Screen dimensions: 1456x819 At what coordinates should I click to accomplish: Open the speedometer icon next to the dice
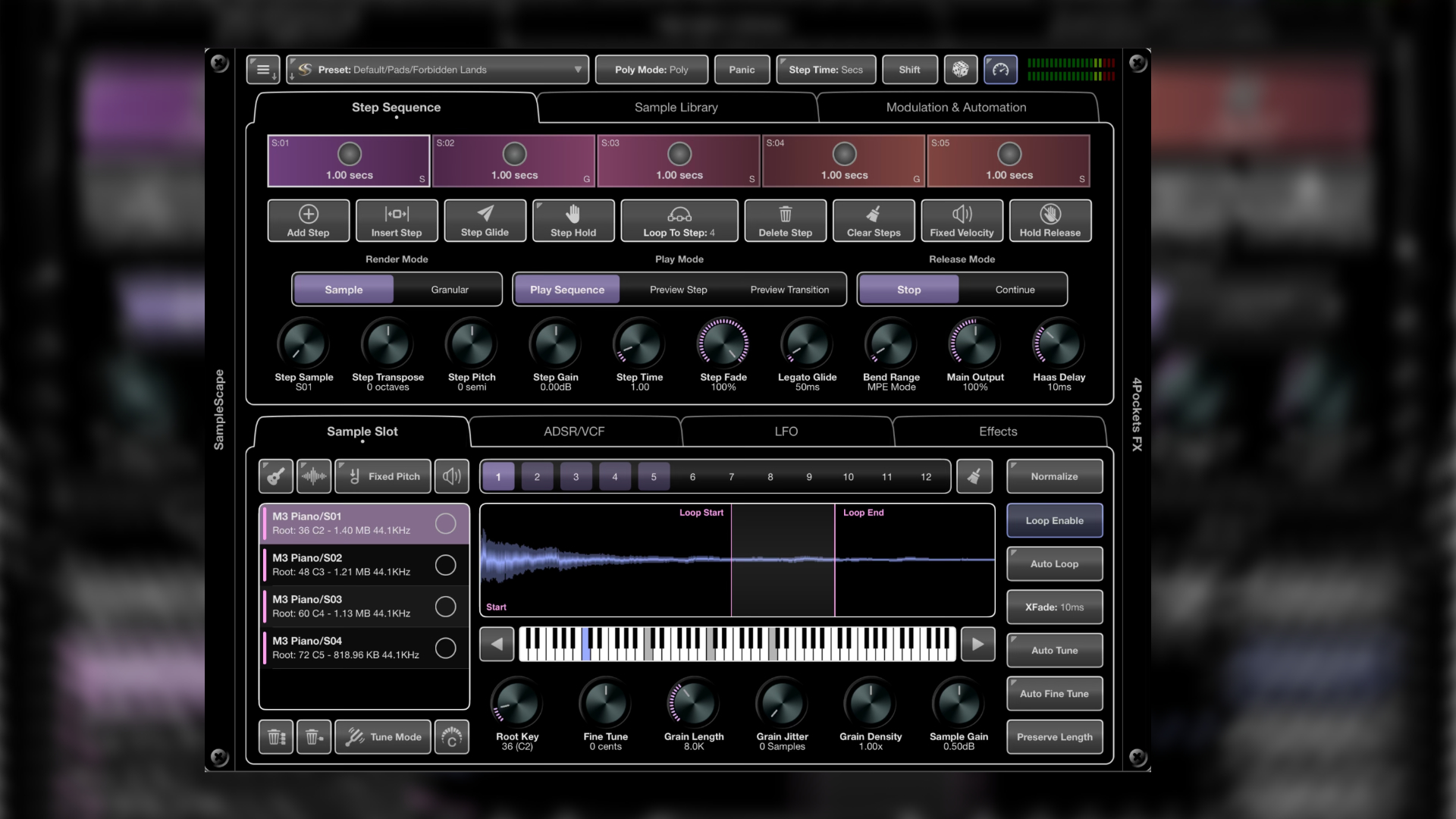(x=1000, y=69)
